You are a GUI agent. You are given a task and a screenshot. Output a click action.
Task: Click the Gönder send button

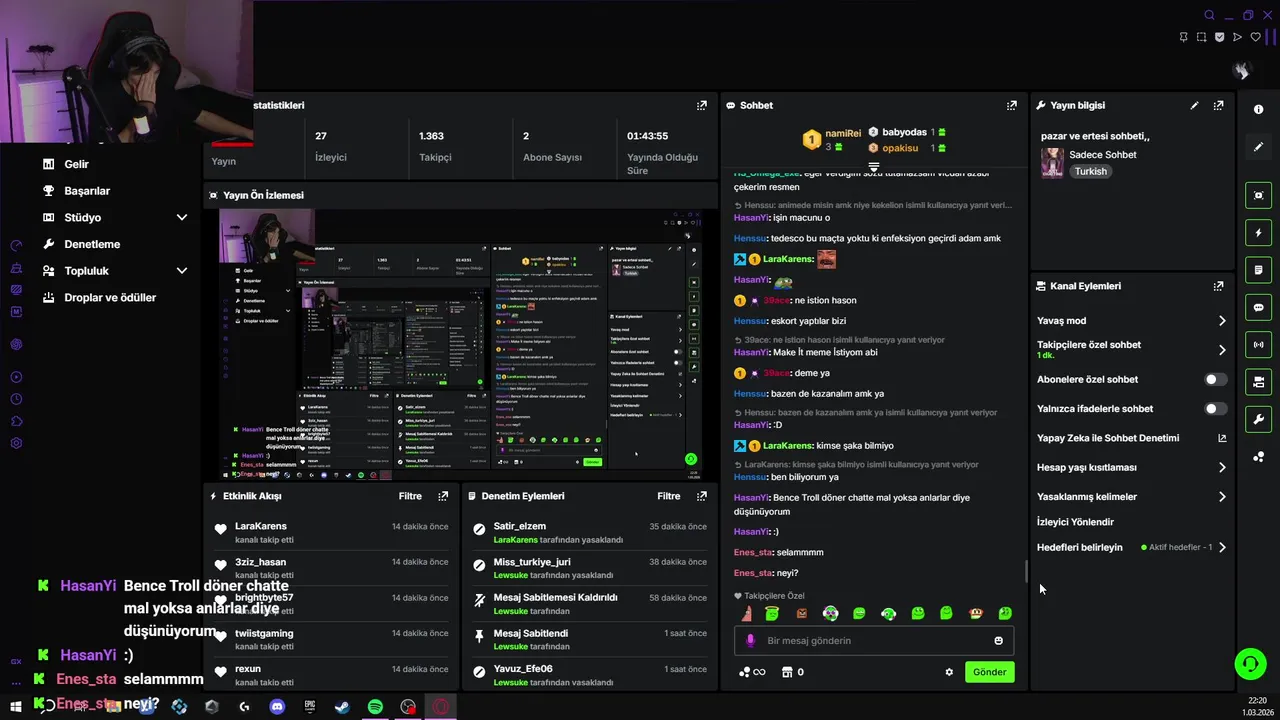pyautogui.click(x=990, y=672)
